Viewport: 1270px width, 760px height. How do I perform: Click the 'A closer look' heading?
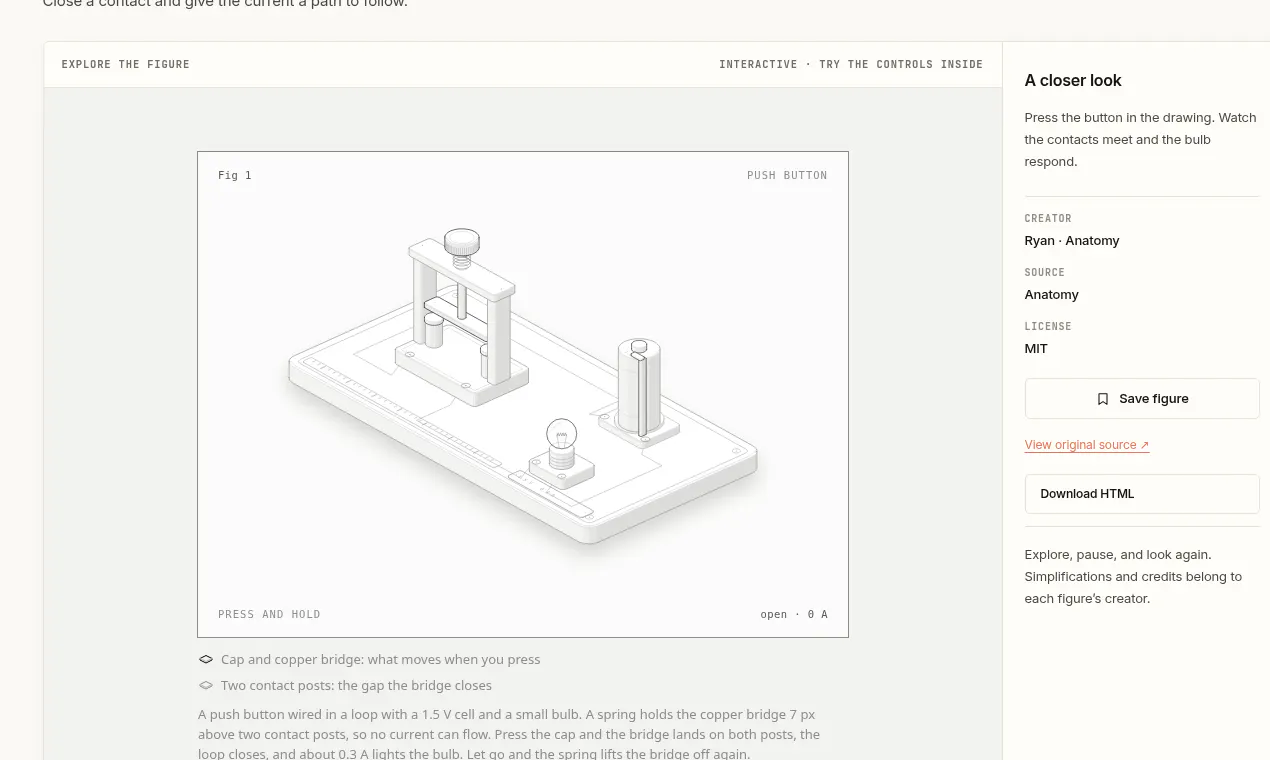coord(1073,80)
